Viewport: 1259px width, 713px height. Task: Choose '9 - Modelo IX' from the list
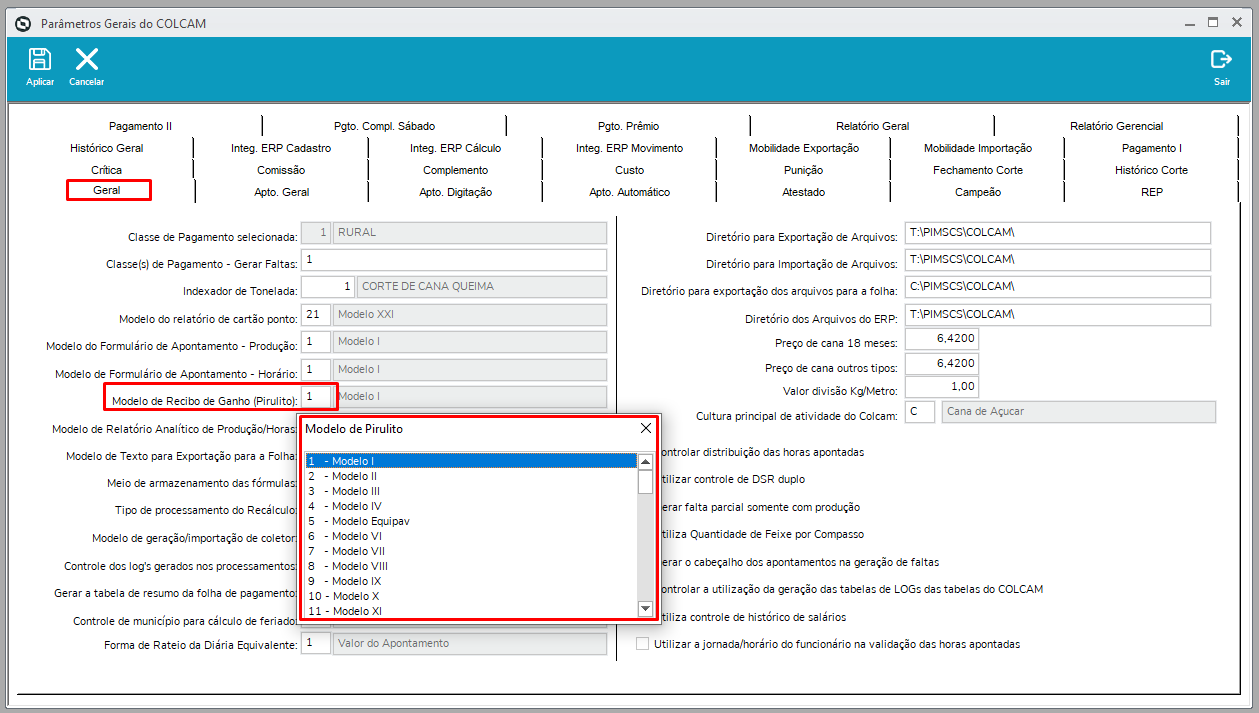[471, 581]
